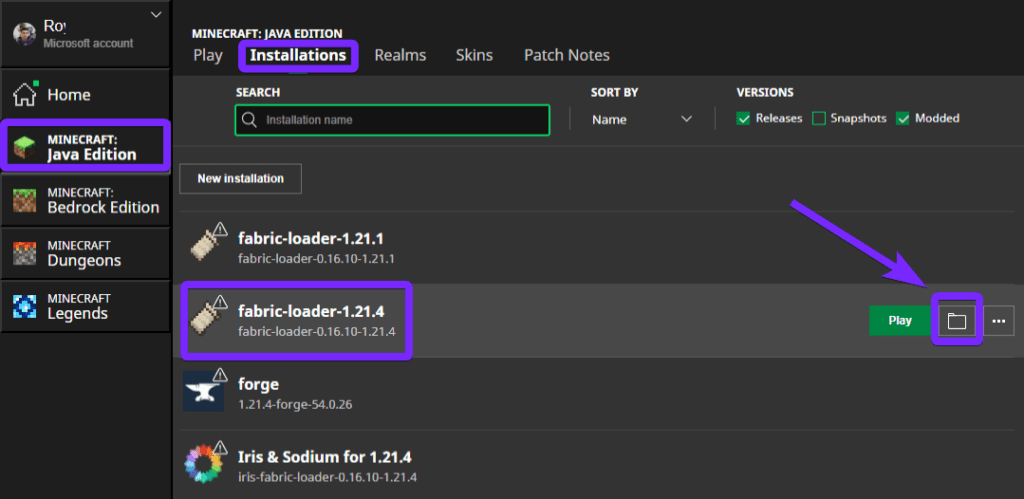This screenshot has width=1024, height=499.
Task: Focus the Installation name search field
Action: click(x=392, y=120)
